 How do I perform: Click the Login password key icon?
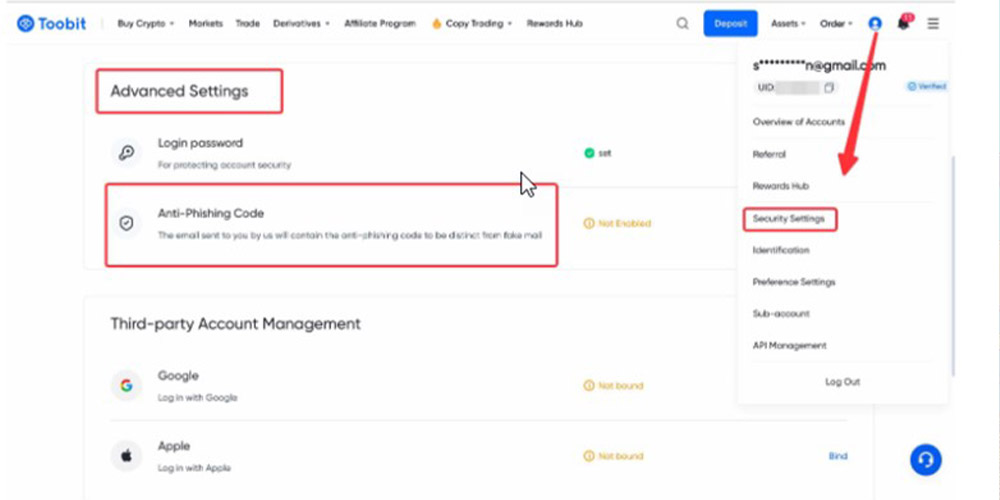[126, 153]
